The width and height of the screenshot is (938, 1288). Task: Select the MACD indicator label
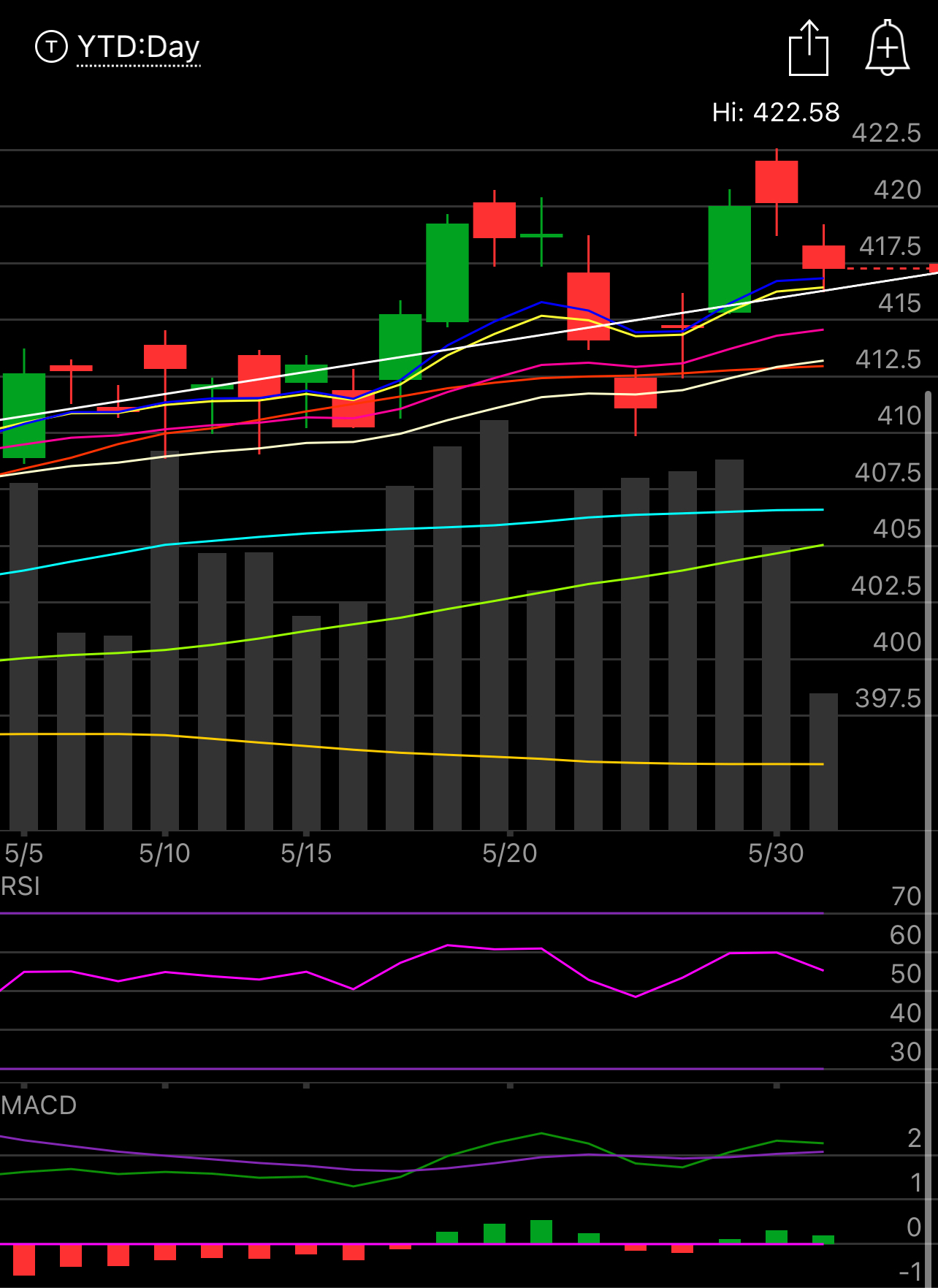(39, 1105)
